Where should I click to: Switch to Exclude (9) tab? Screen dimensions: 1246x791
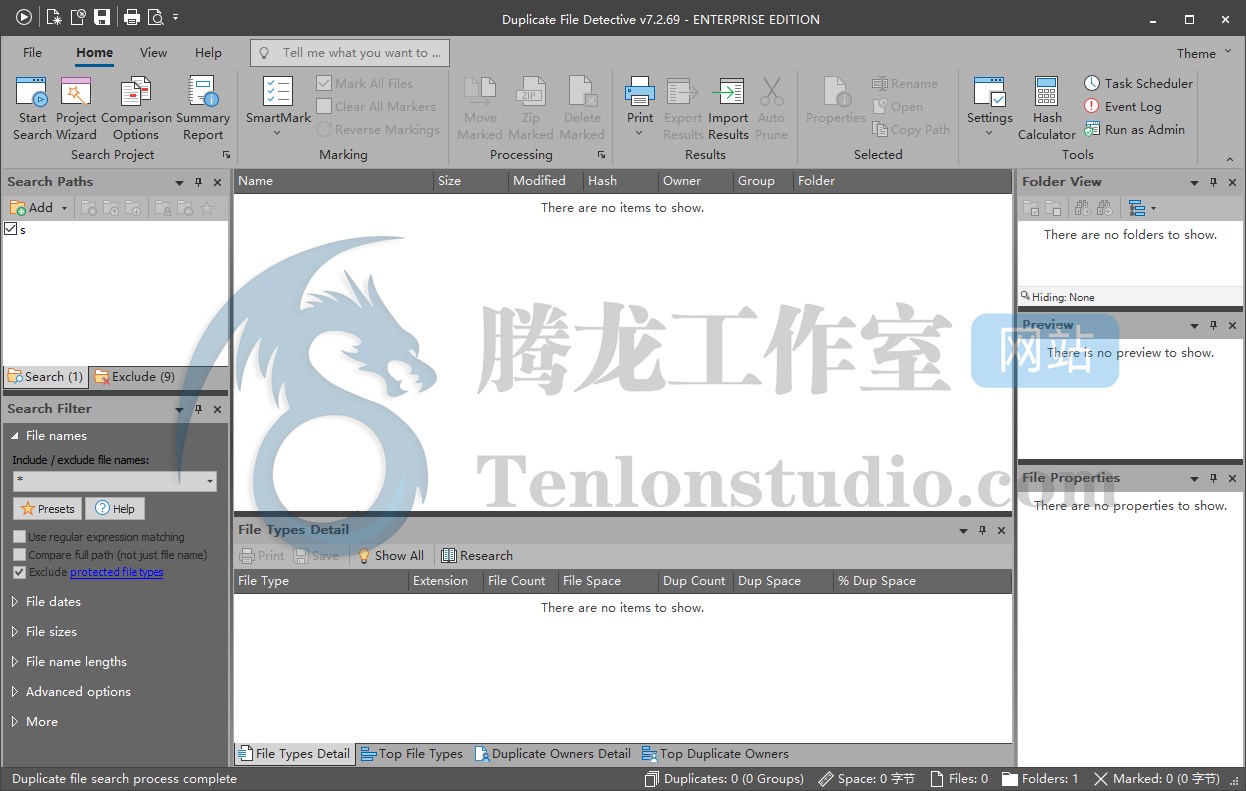(x=135, y=377)
